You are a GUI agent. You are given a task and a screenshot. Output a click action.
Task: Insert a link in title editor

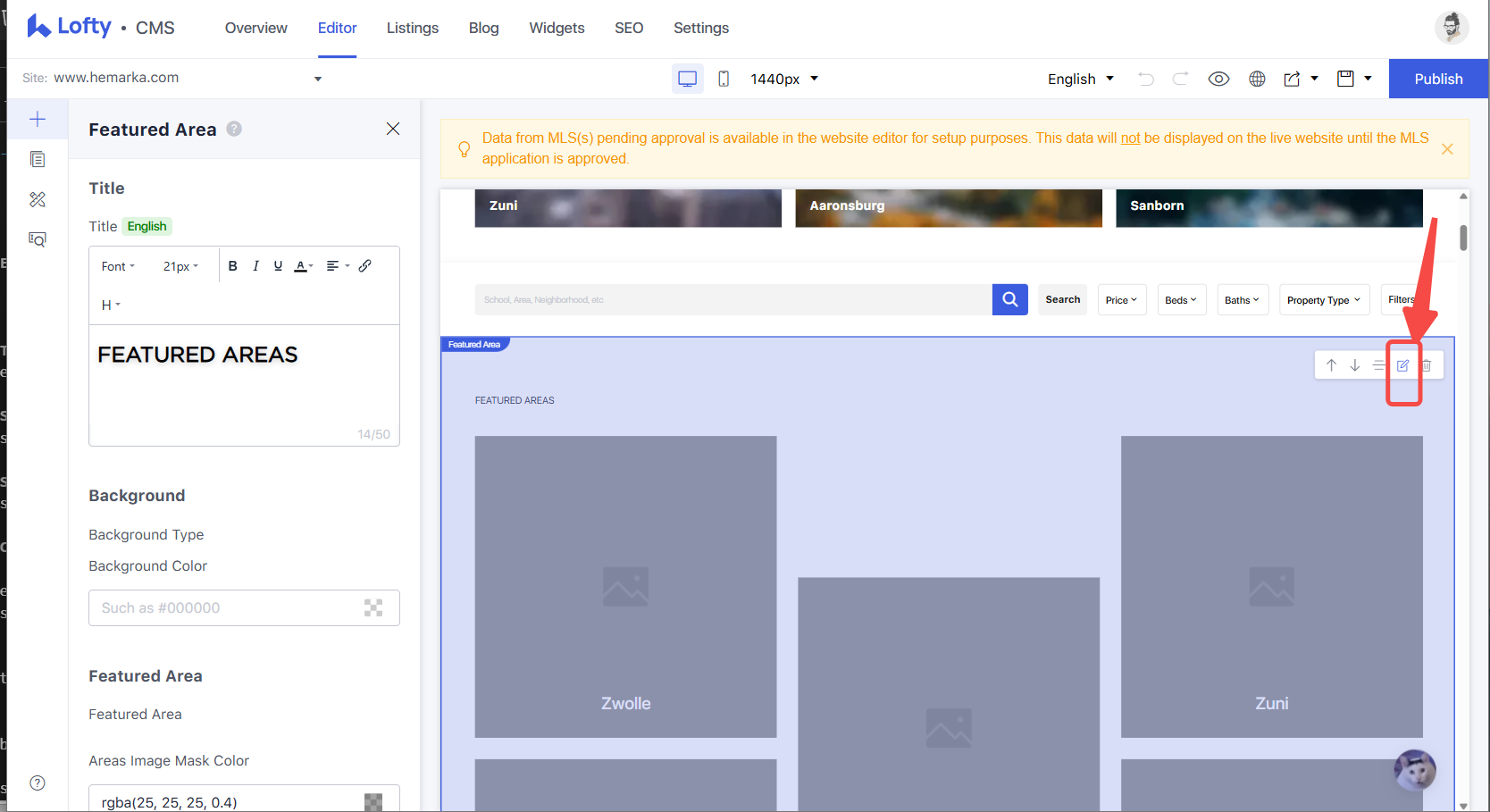(x=365, y=266)
